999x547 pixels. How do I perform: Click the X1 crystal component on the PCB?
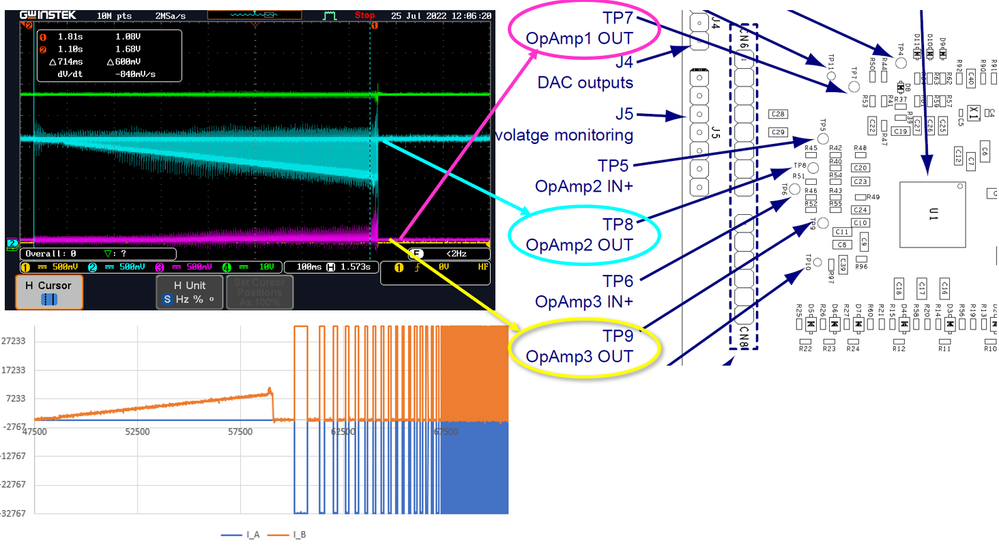click(x=973, y=113)
